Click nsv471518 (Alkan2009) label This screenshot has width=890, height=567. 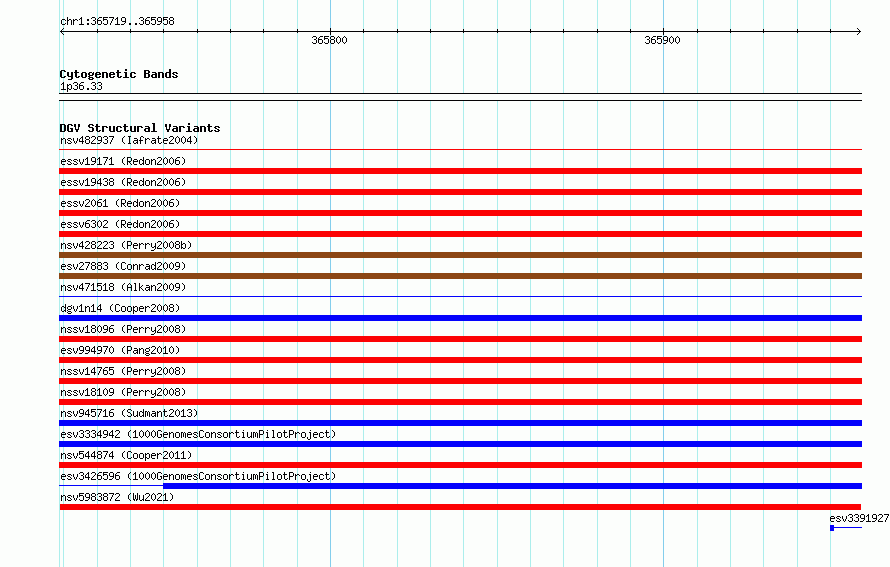click(x=123, y=287)
